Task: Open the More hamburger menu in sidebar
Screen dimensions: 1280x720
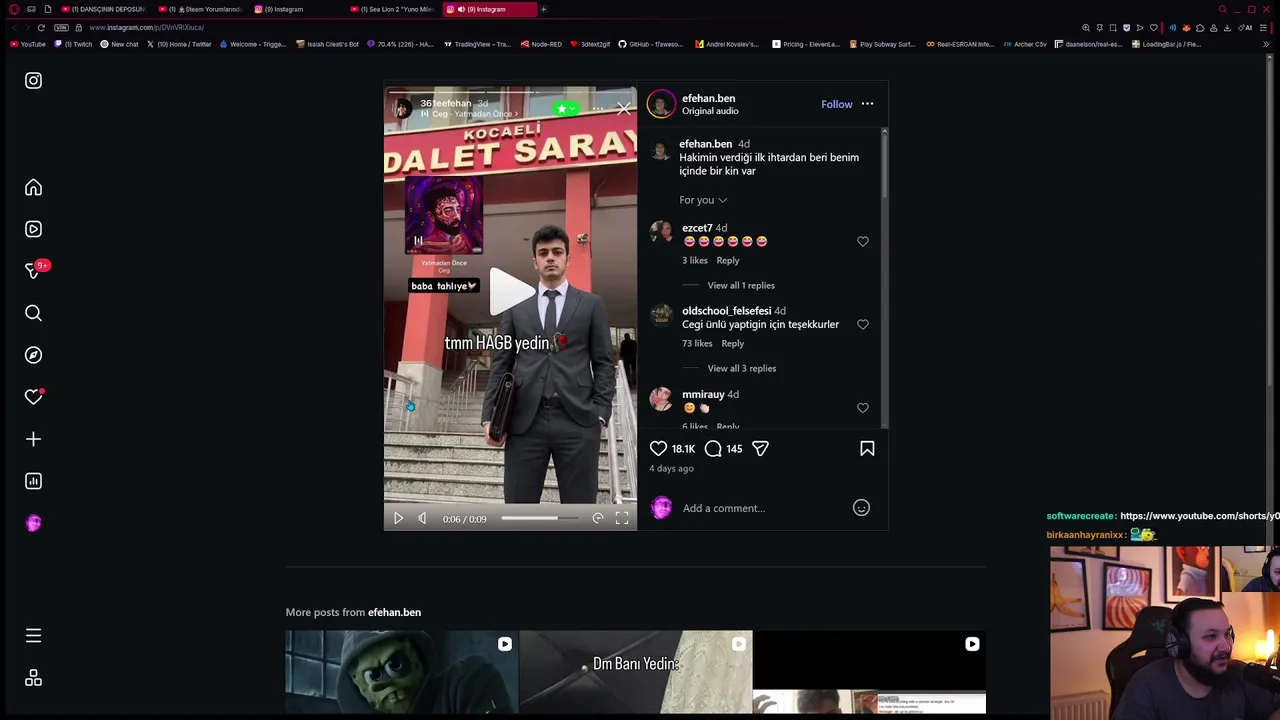Action: [x=33, y=636]
